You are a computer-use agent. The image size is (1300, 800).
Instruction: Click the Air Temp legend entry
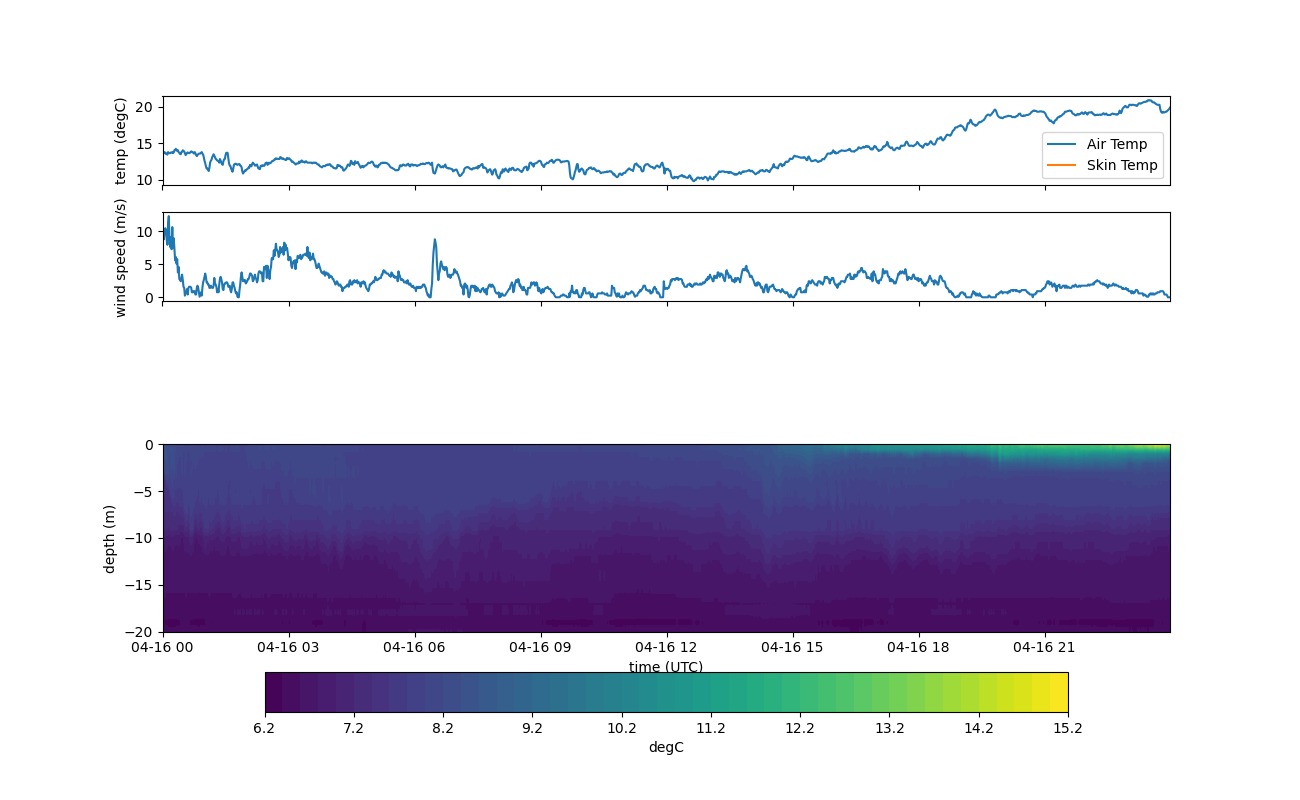tap(1117, 145)
